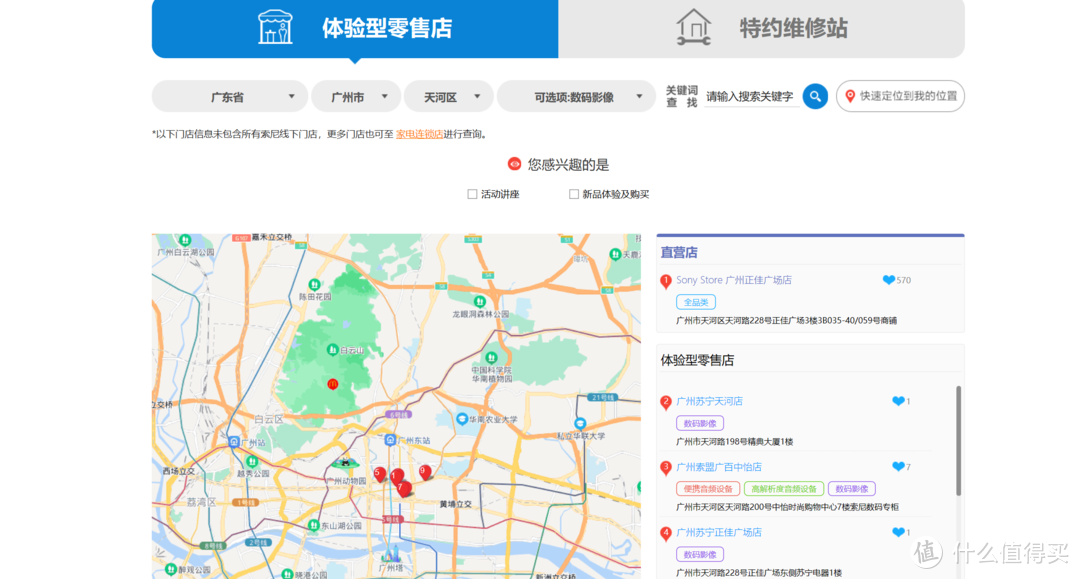Screen dimensions: 1080x579
Task: Click the 黄埔立交 label on map
Action: (456, 504)
